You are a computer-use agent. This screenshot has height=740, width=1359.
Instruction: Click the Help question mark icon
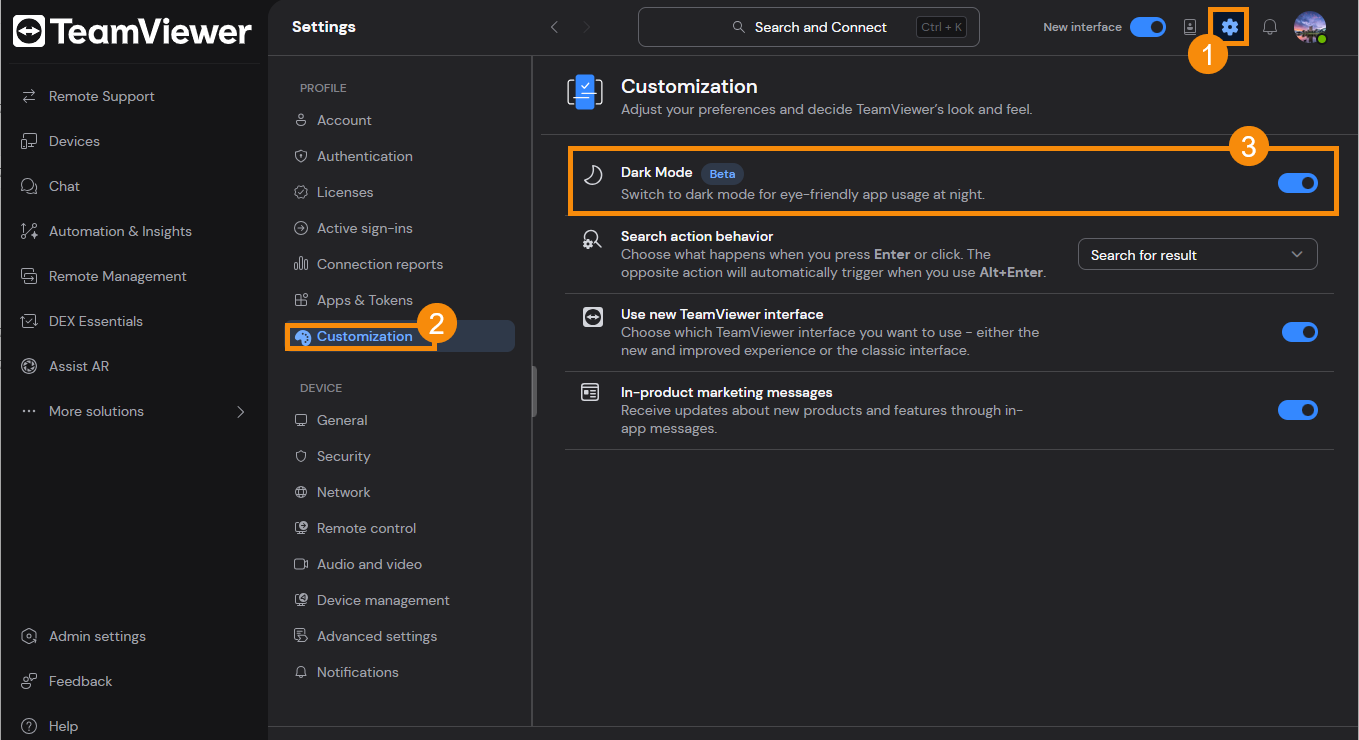click(29, 726)
